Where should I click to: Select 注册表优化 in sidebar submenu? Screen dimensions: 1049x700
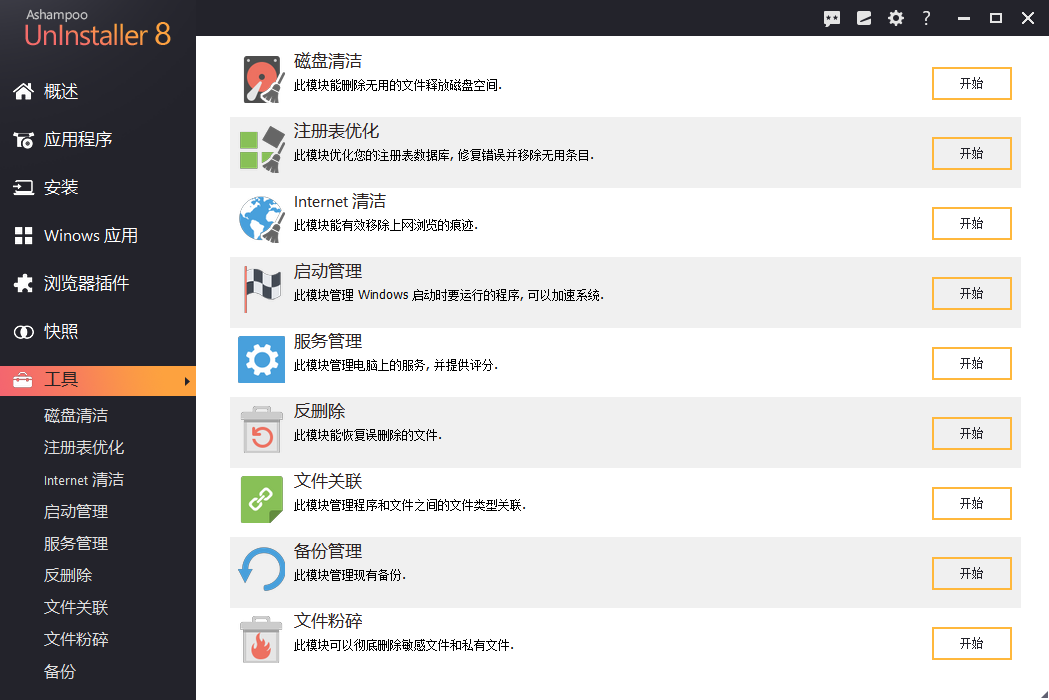click(x=84, y=448)
